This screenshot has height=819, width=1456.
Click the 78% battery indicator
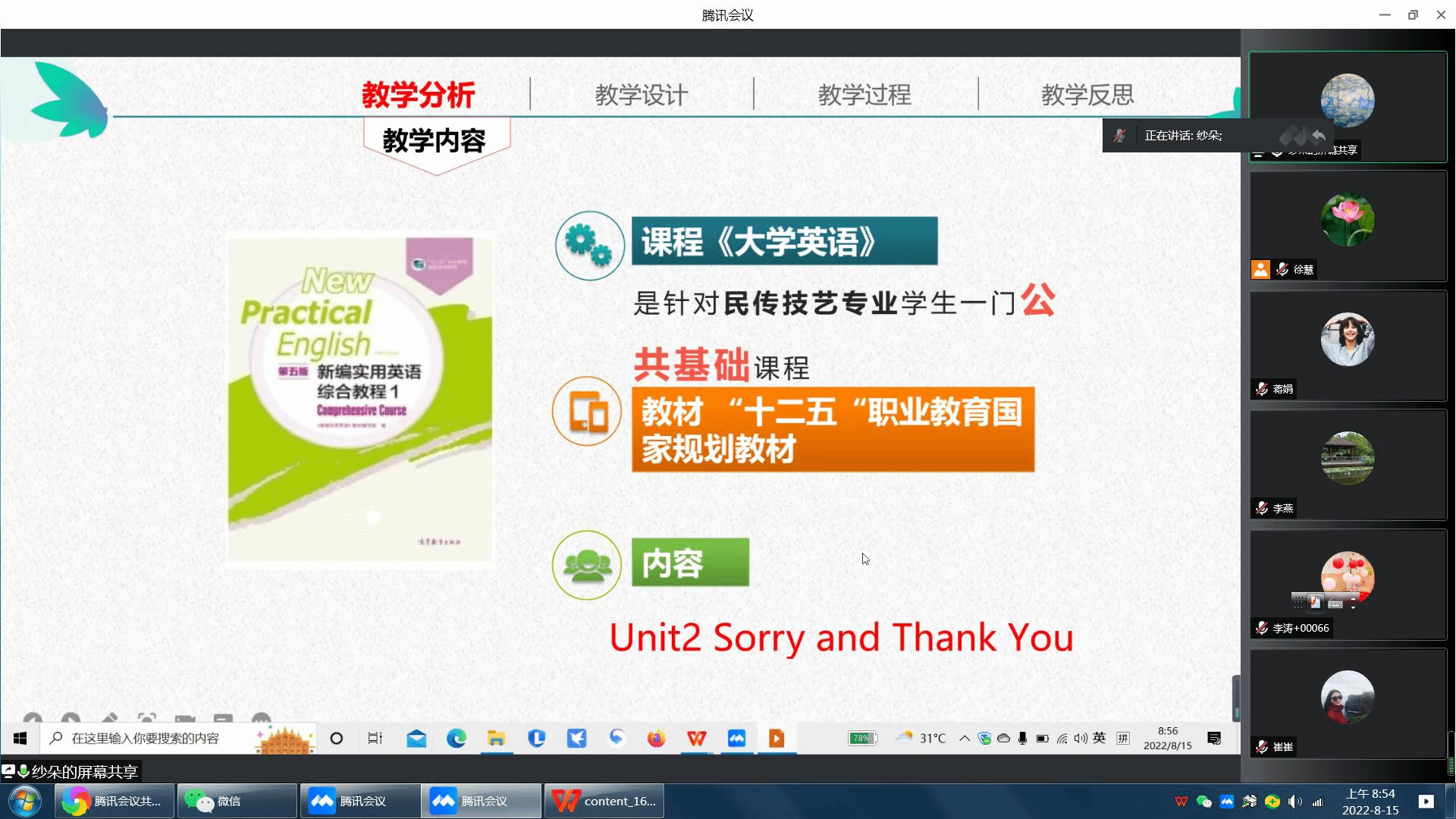pos(862,738)
